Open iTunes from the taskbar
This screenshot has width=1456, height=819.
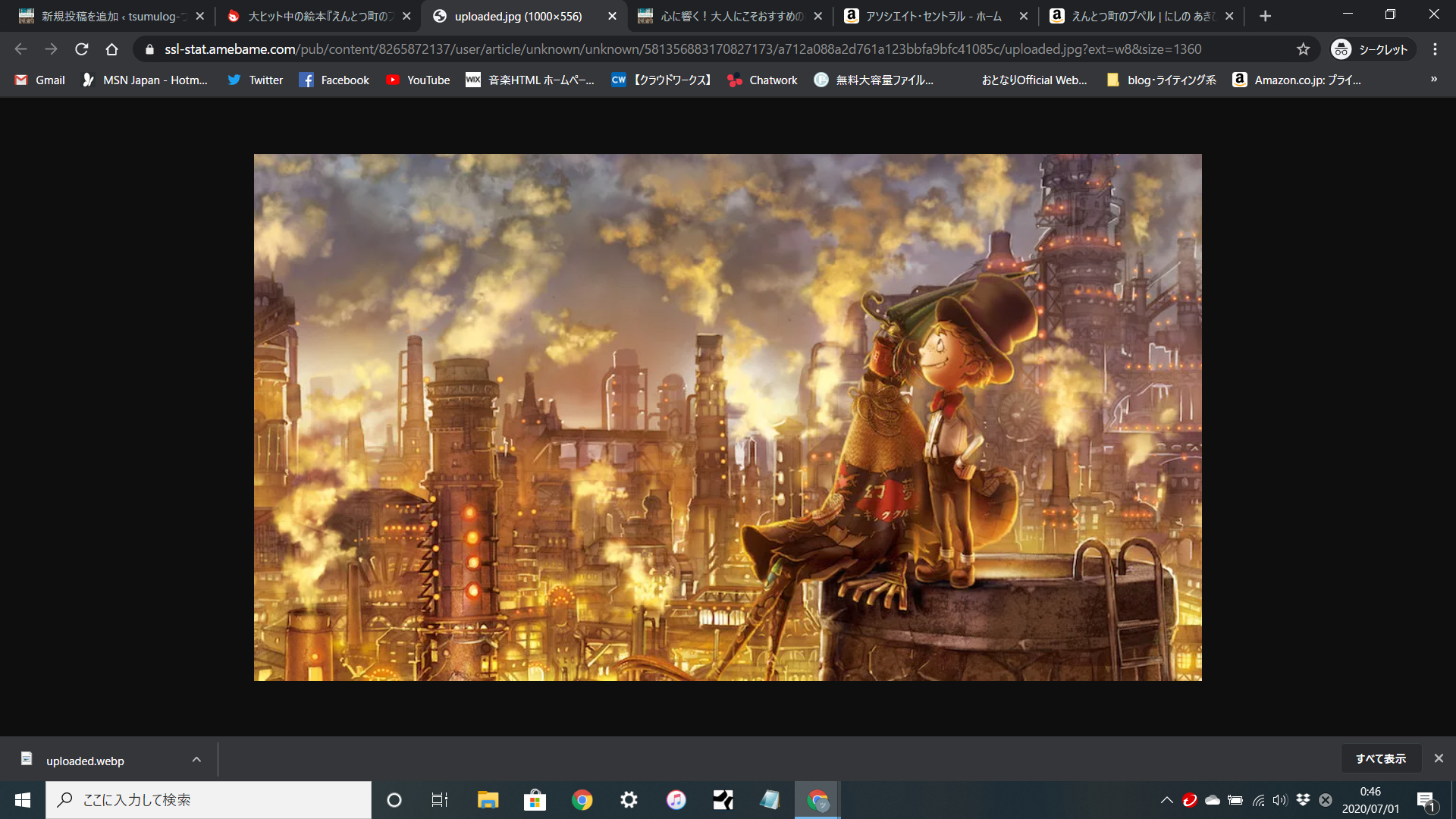676,800
